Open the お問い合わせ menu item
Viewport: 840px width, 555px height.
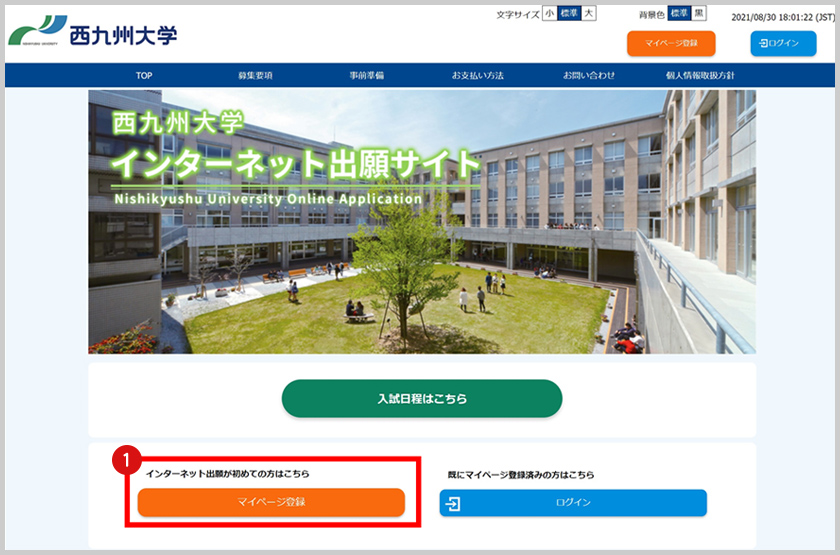point(589,76)
